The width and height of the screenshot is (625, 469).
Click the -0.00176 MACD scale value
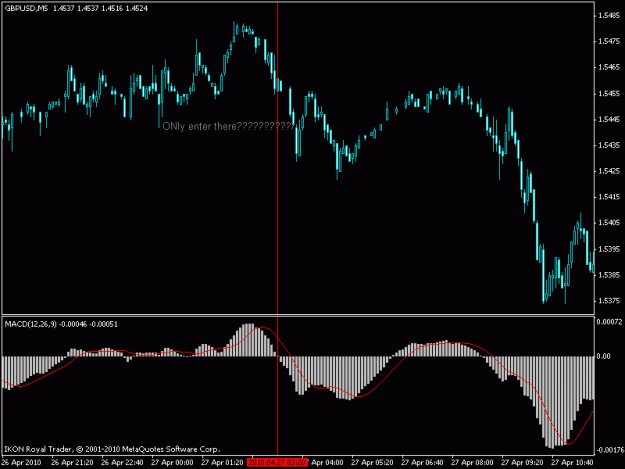pyautogui.click(x=610, y=450)
